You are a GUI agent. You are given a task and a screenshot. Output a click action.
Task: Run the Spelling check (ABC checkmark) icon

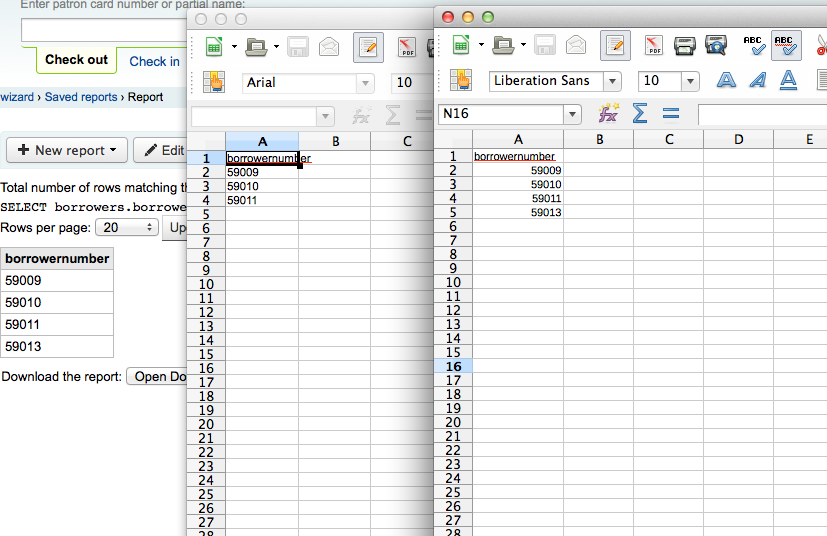point(754,45)
